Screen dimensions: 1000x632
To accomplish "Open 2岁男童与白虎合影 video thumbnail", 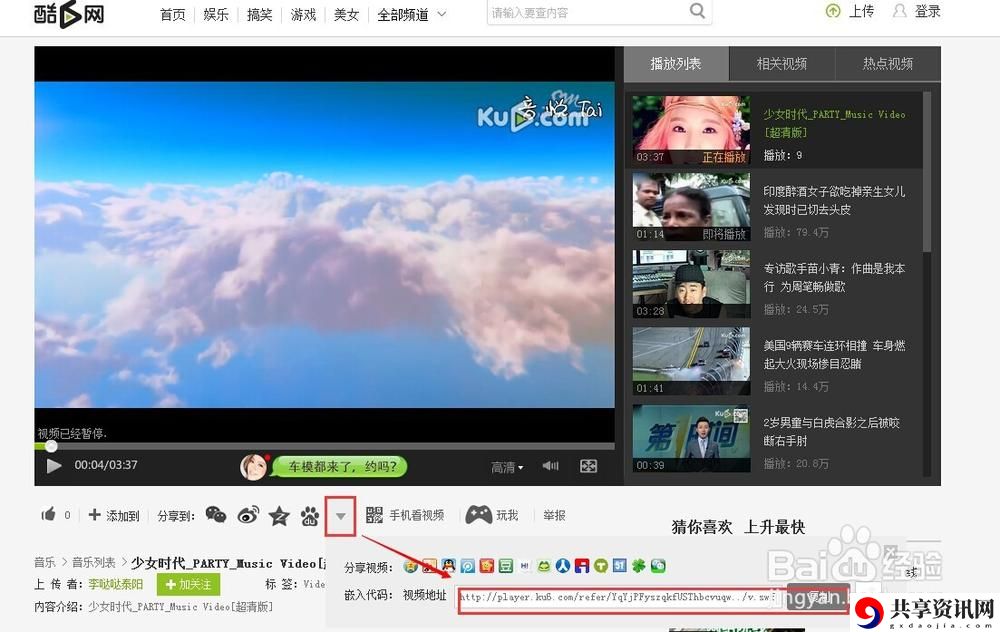I will 691,439.
